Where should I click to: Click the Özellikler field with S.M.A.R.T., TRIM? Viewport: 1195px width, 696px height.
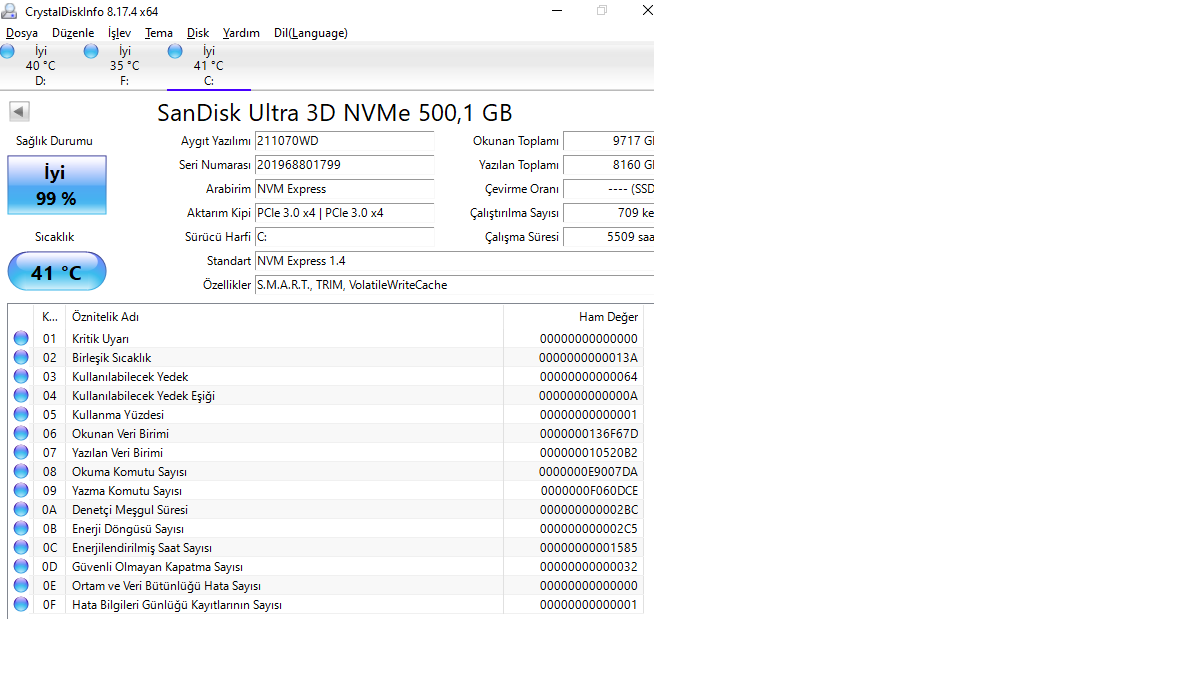tap(454, 285)
